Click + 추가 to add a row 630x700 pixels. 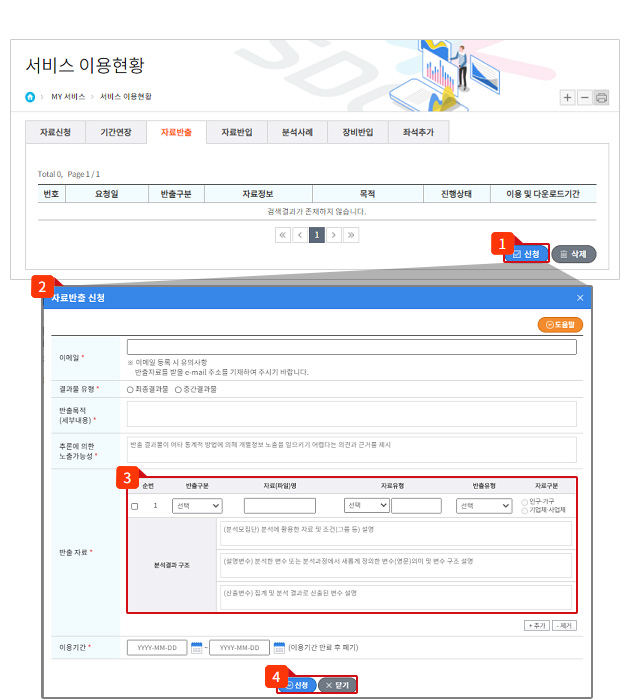[537, 625]
